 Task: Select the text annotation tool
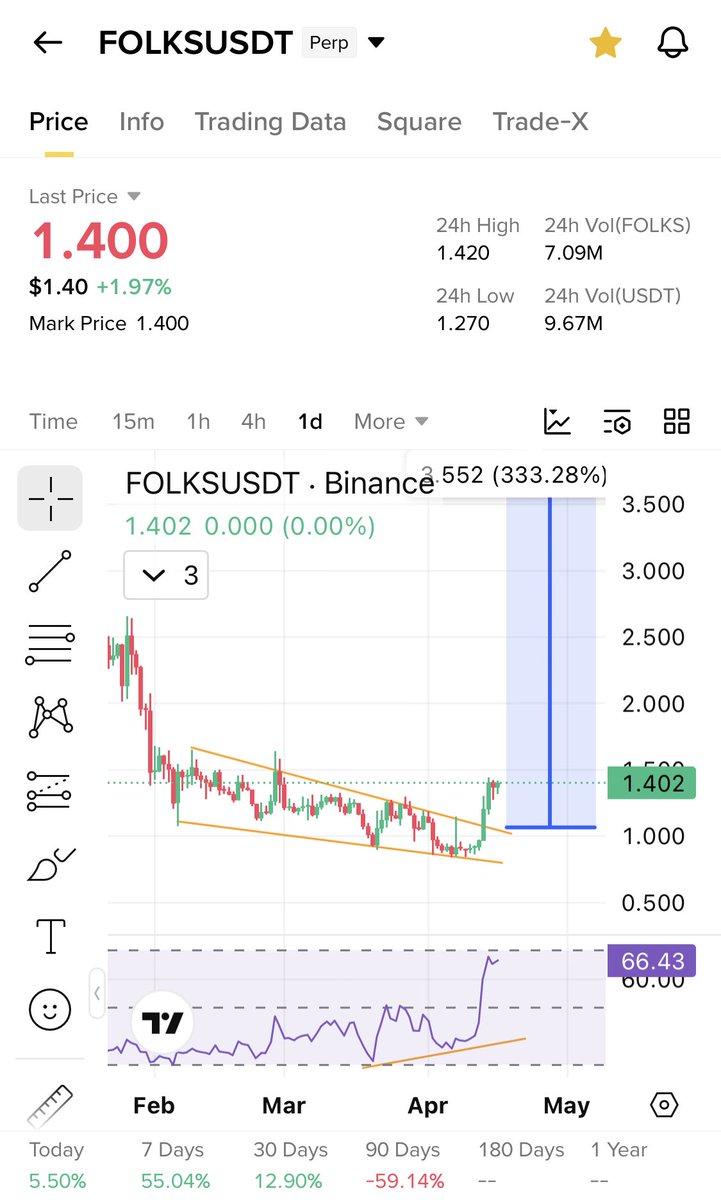pos(50,936)
